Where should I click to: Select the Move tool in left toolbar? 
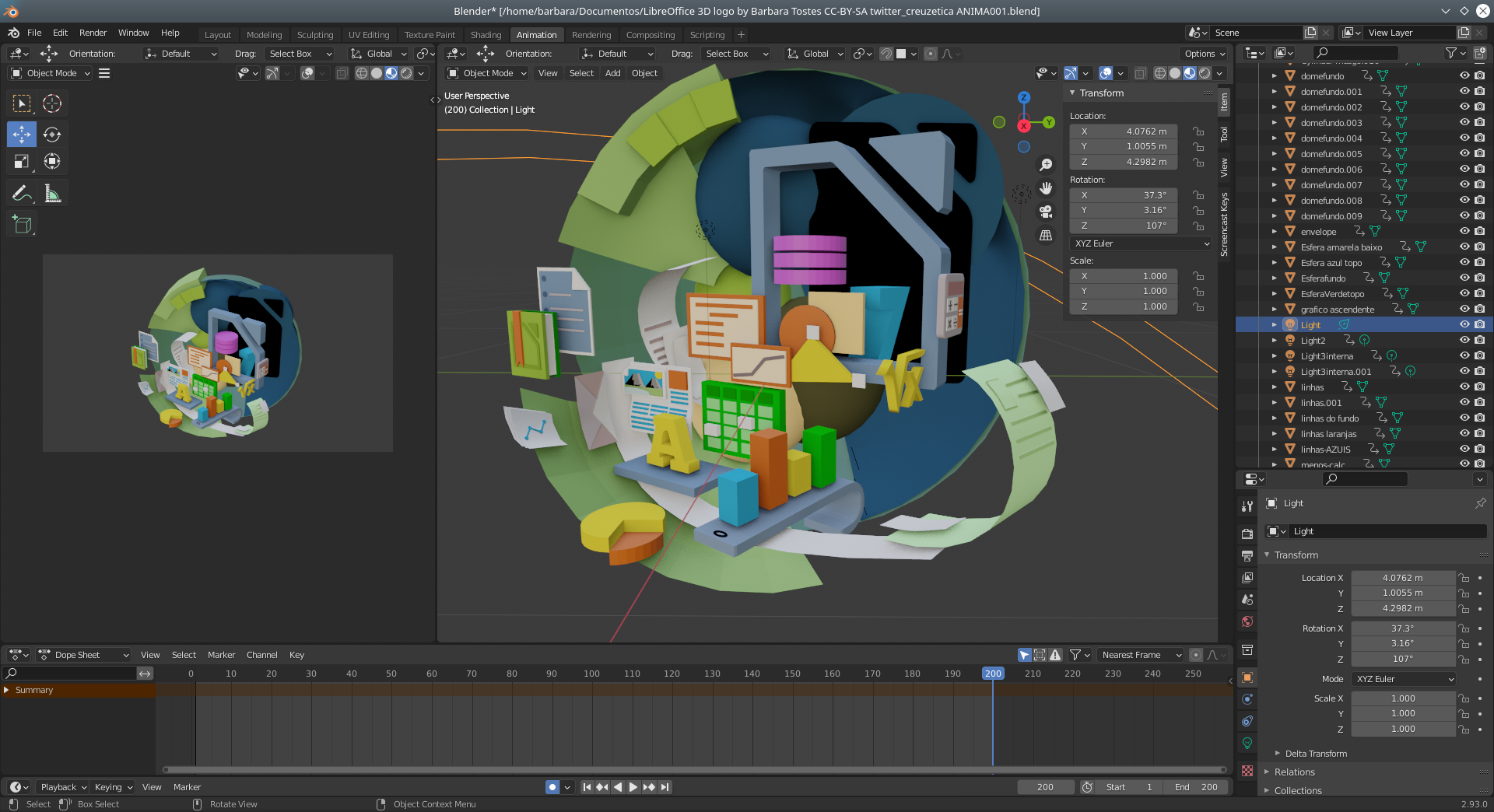click(22, 135)
